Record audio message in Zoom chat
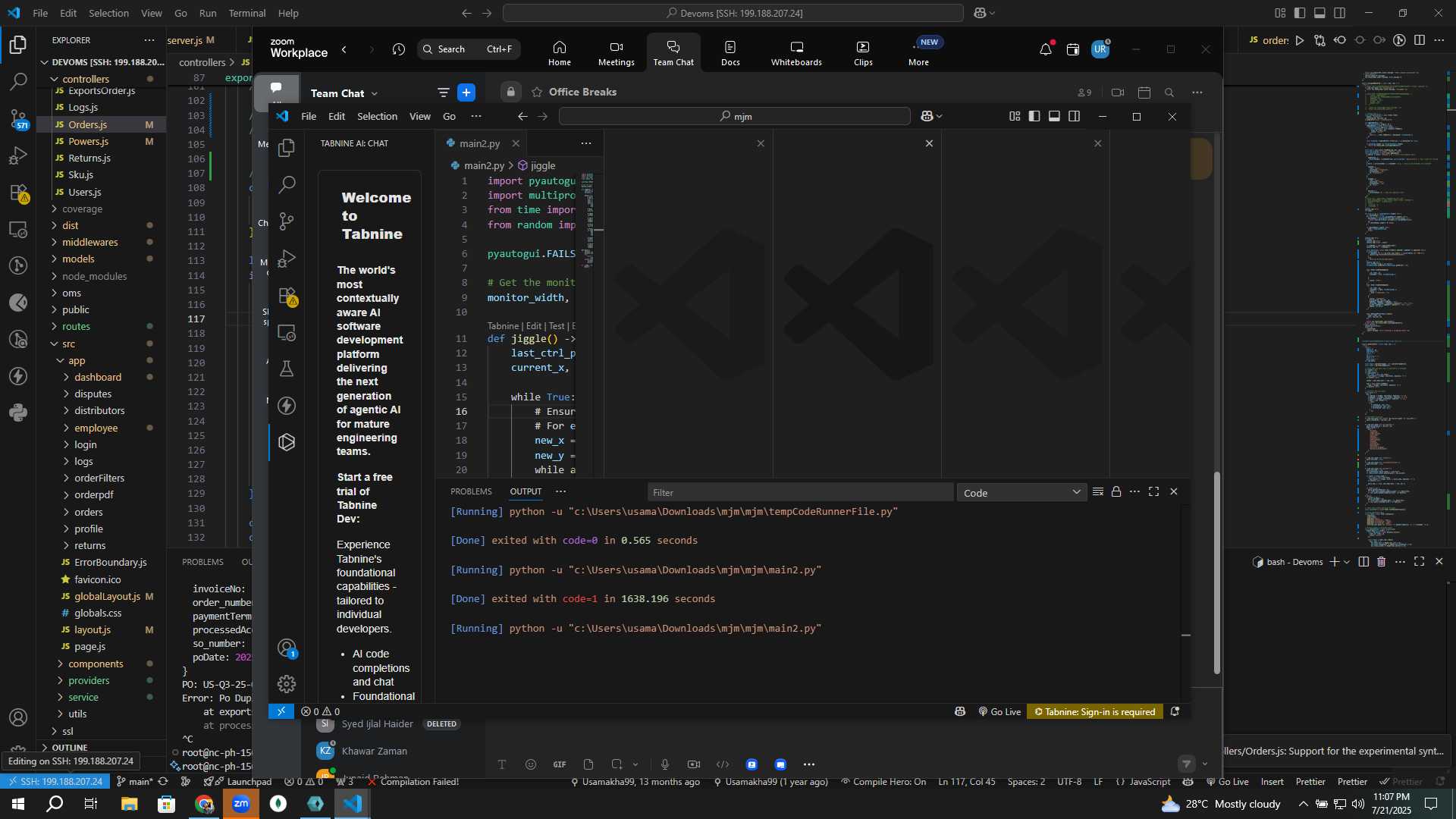This screenshot has width=1456, height=819. point(665,764)
